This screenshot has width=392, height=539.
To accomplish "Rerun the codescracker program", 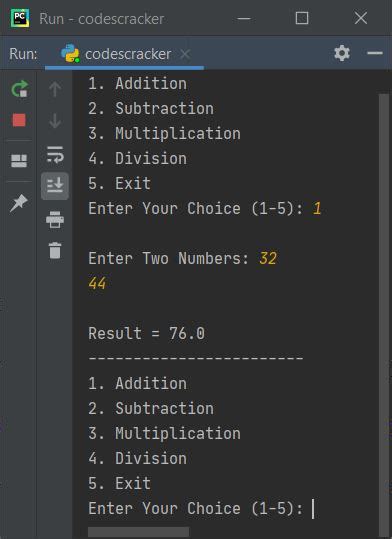I will (x=19, y=89).
